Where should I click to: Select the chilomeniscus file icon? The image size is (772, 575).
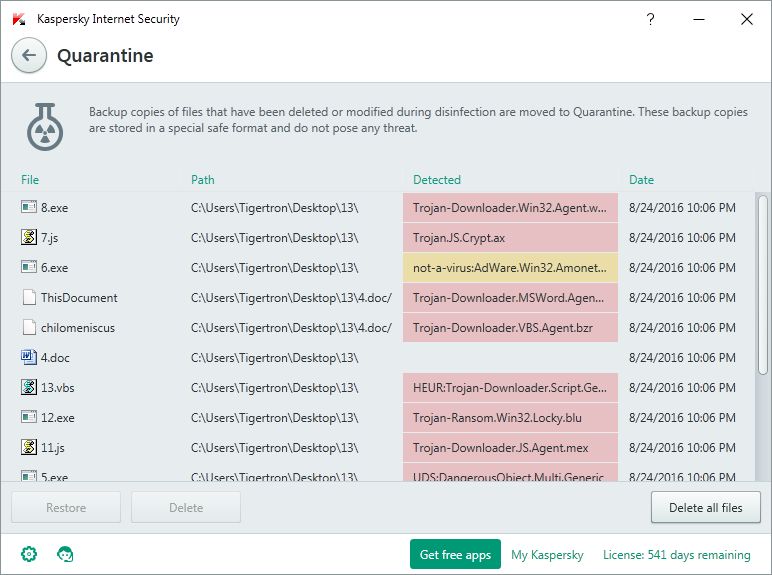pyautogui.click(x=29, y=327)
